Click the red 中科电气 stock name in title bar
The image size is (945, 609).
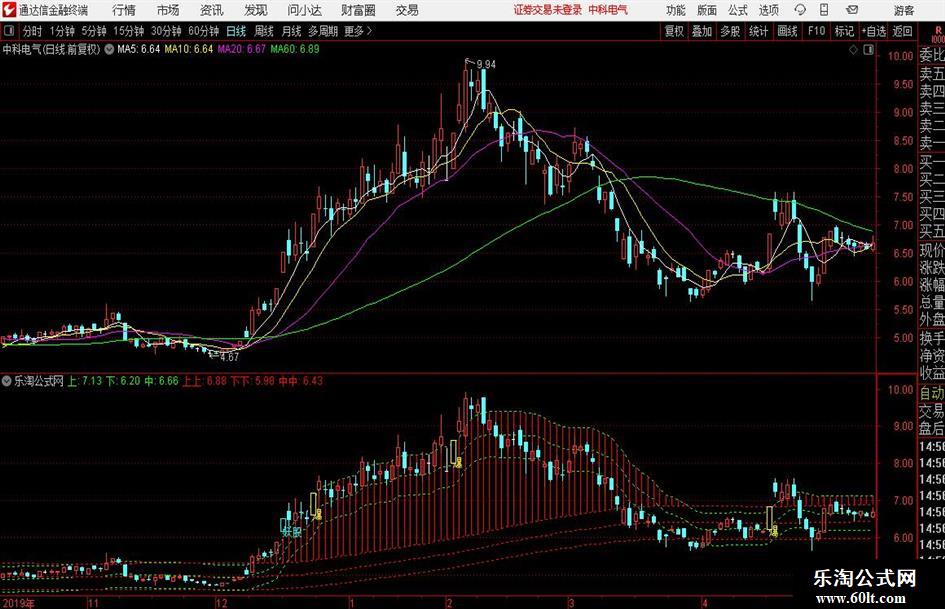tap(608, 10)
